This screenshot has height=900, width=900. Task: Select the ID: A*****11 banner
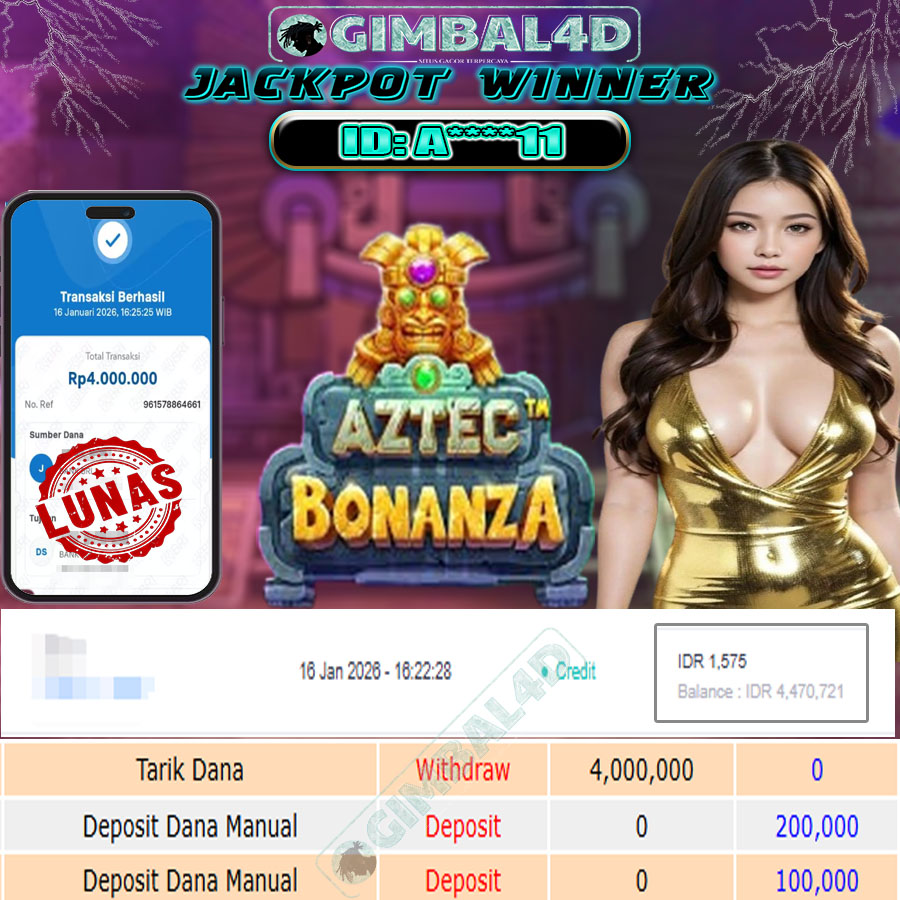coord(450,141)
